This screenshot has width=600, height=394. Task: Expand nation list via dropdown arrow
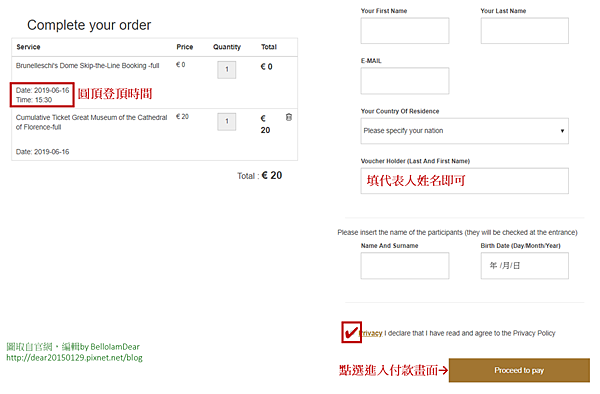562,131
